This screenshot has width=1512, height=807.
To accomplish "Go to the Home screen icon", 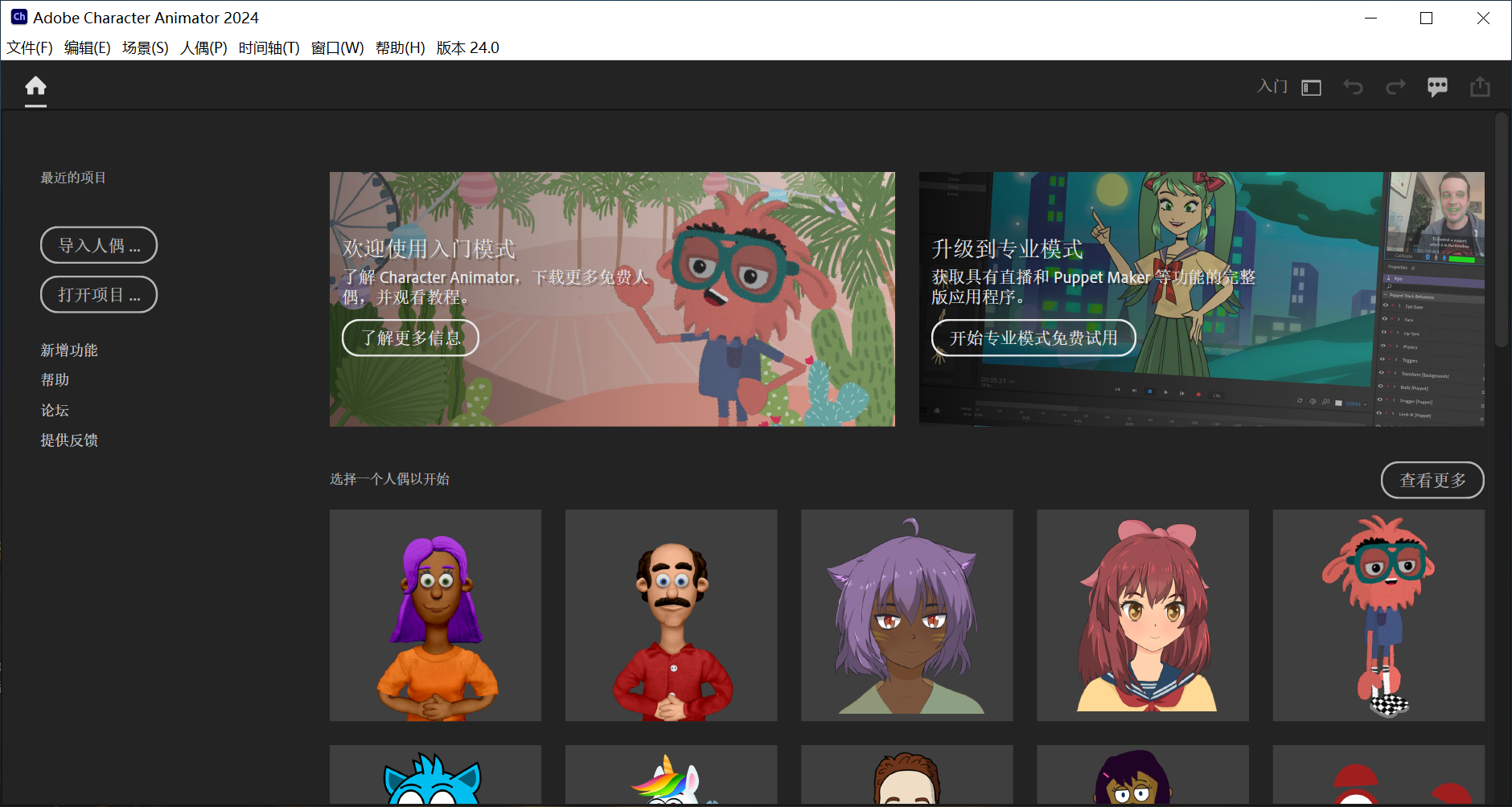I will point(35,86).
